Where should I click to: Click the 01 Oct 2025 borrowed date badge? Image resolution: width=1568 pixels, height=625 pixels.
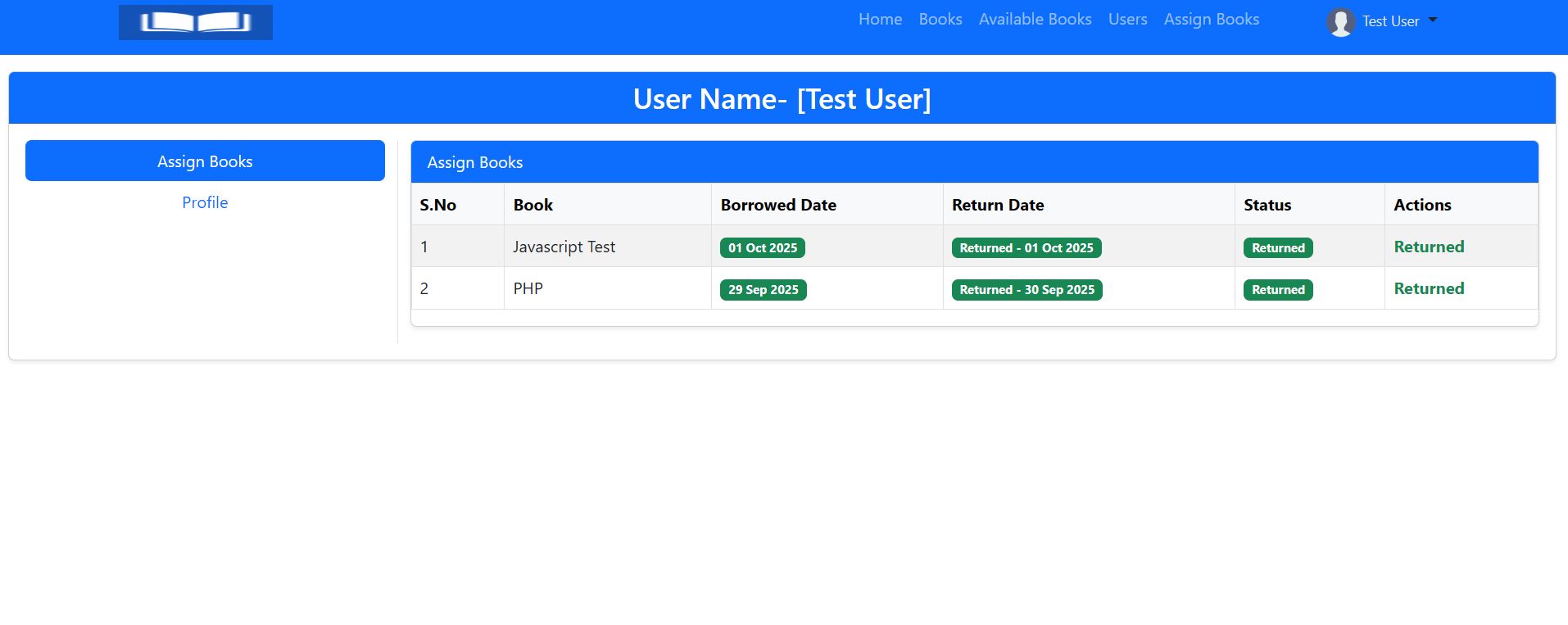point(762,248)
